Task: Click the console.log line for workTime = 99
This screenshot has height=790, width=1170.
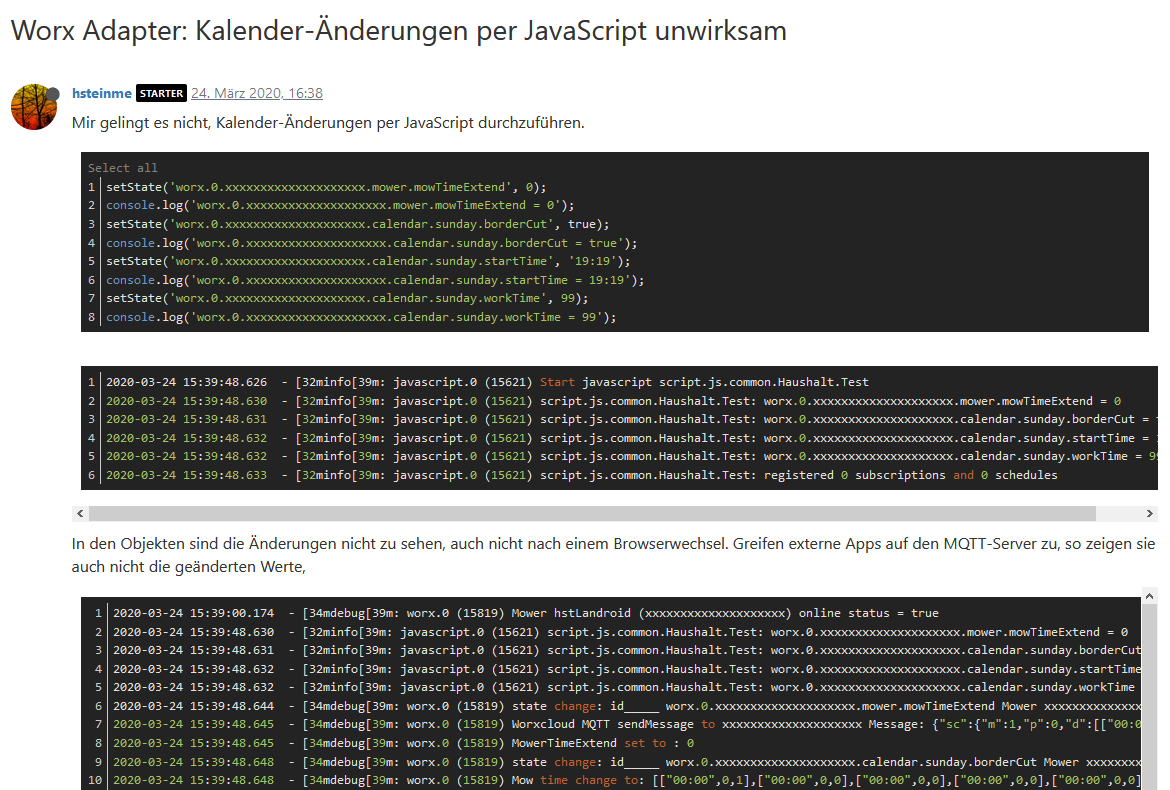Action: click(361, 317)
